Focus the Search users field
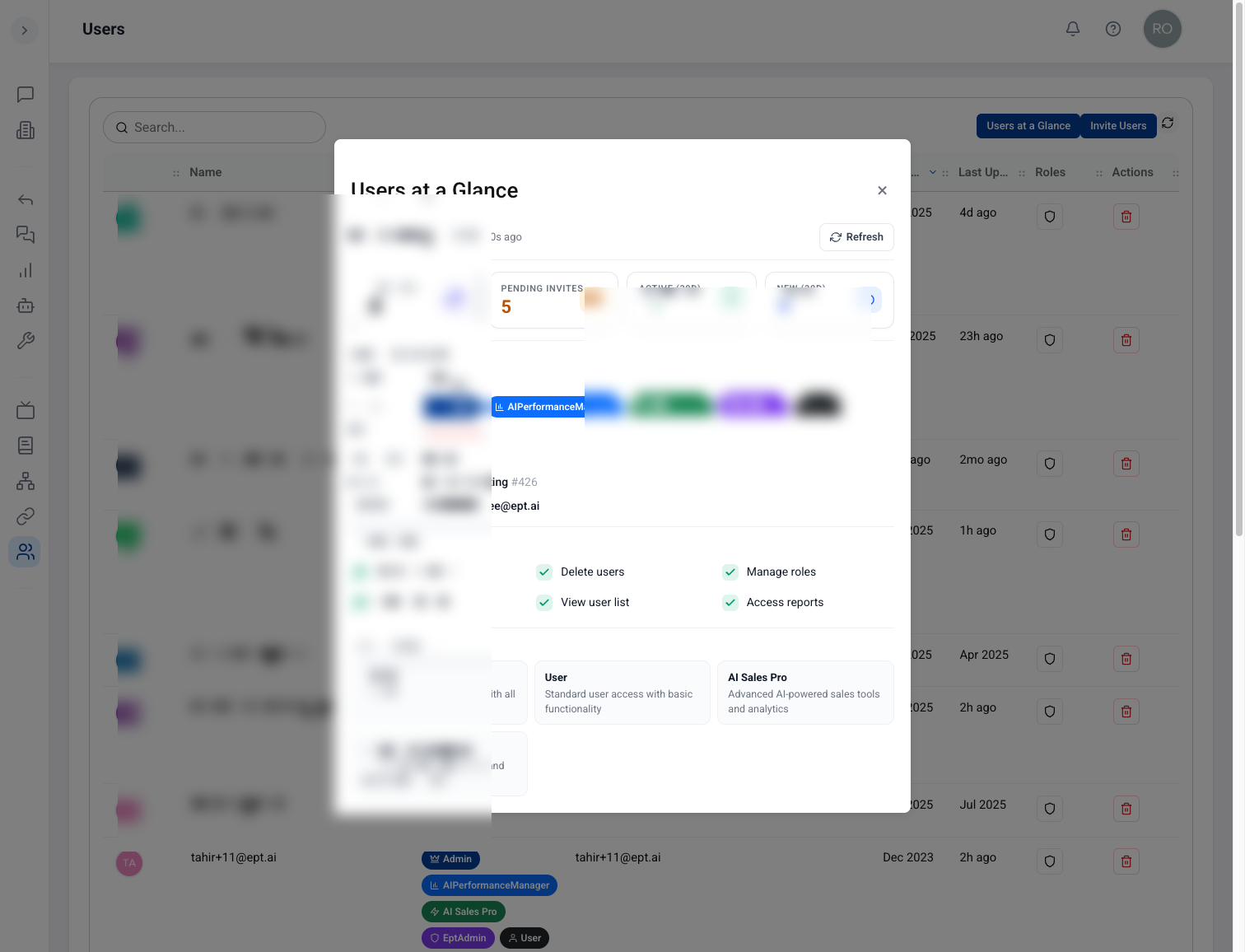 click(214, 128)
